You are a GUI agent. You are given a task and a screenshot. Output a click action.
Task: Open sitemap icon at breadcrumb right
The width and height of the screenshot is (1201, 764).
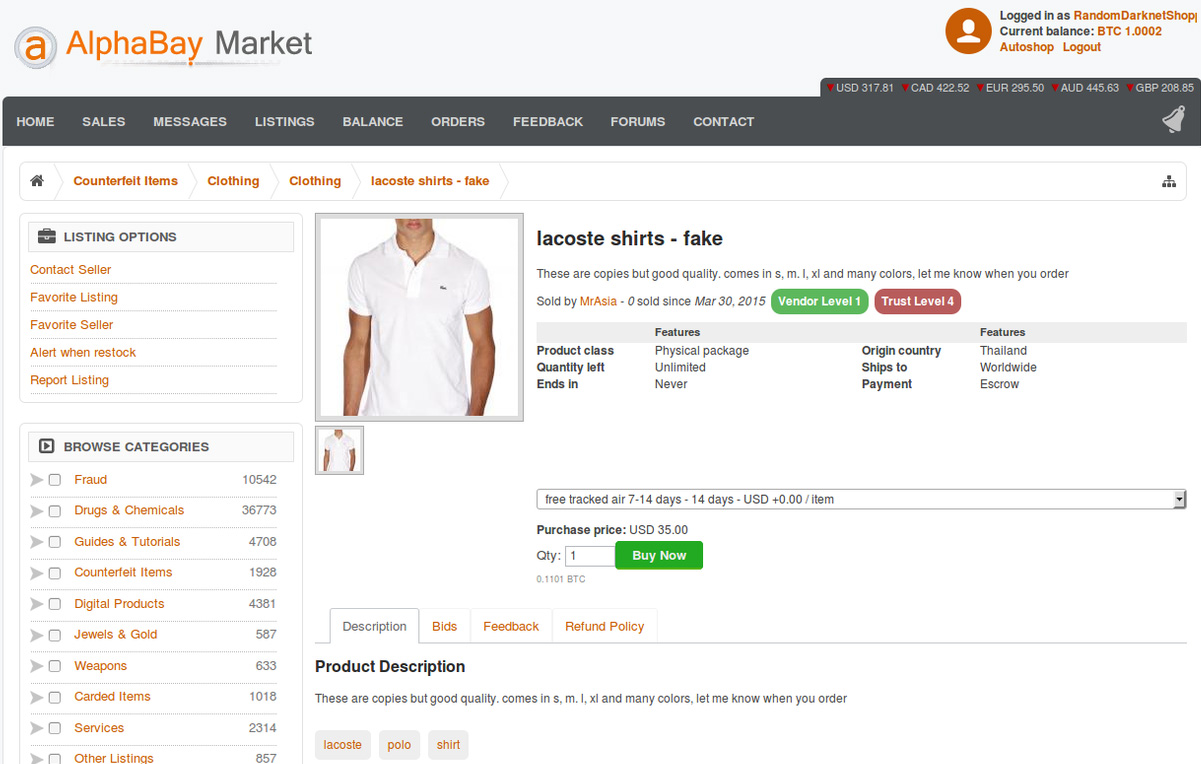(1168, 181)
